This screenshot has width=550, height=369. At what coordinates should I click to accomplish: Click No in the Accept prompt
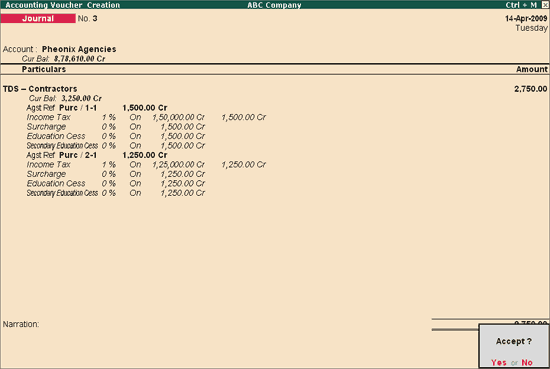pos(527,362)
